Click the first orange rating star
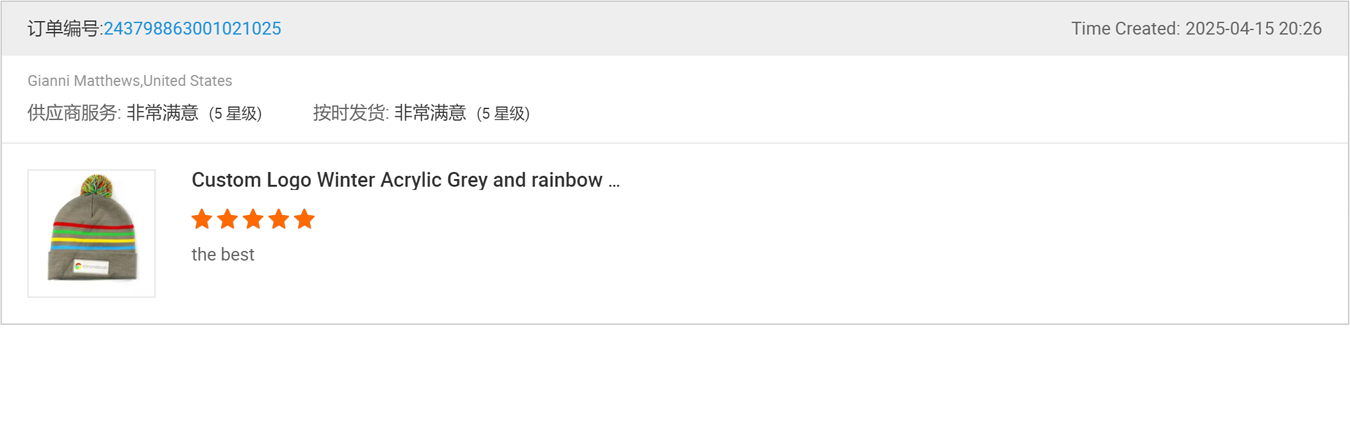 tap(202, 219)
